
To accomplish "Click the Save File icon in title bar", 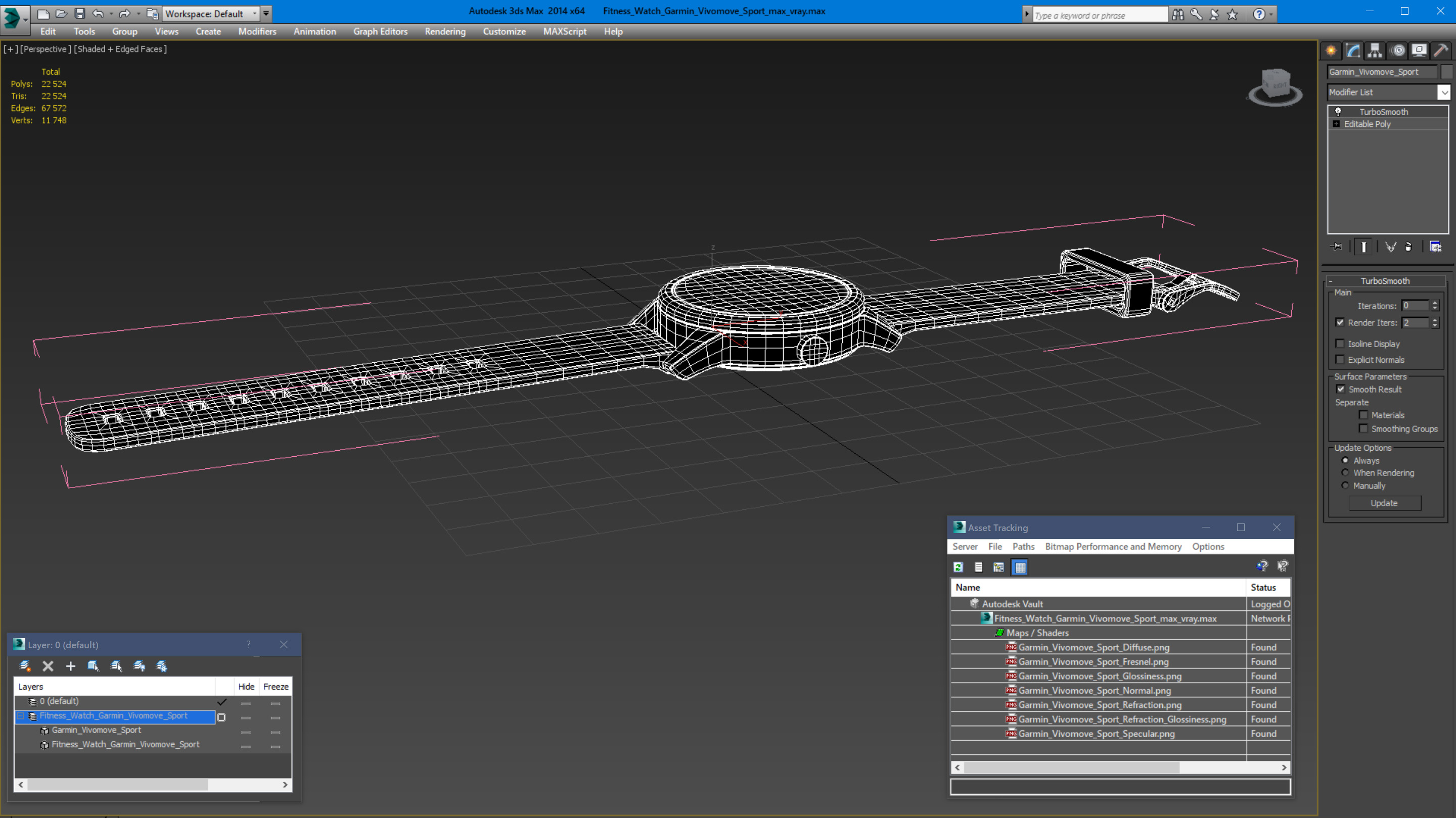I will pos(80,14).
